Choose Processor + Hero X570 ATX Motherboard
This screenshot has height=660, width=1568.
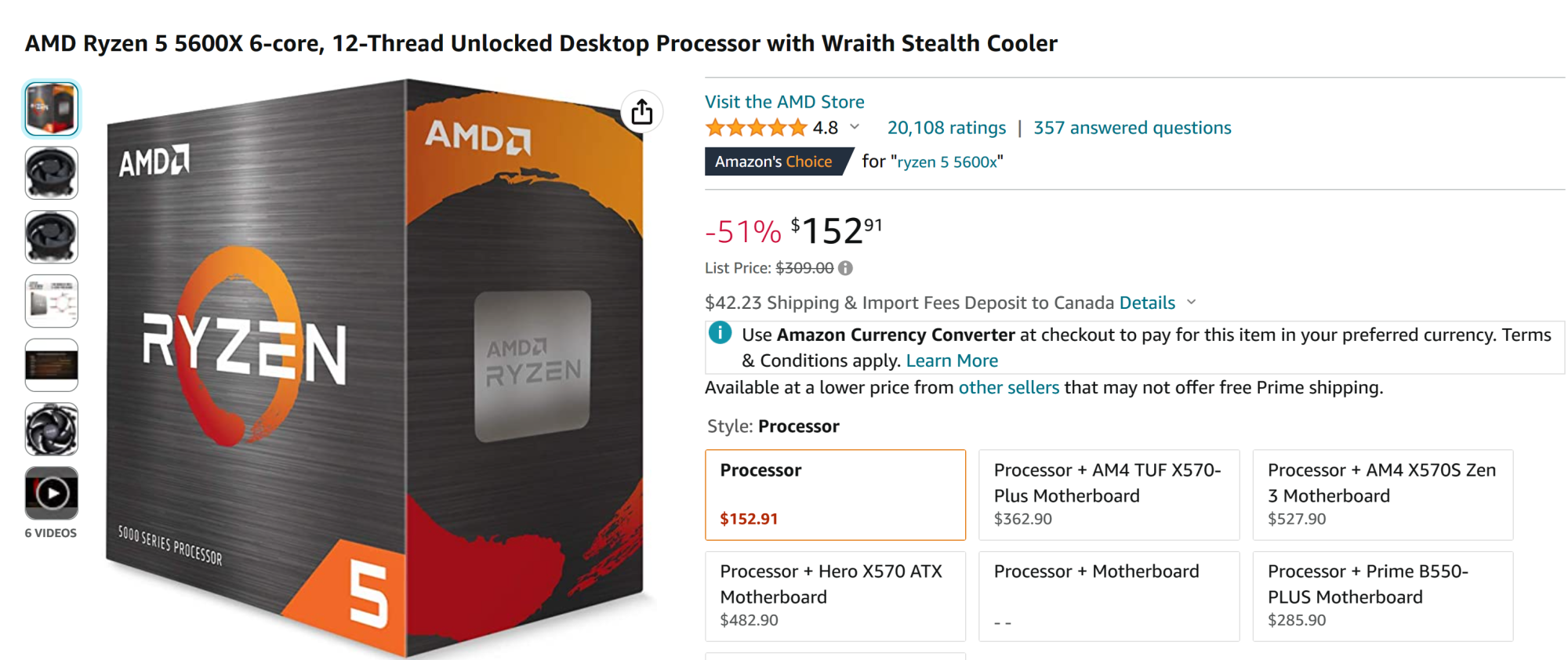835,596
